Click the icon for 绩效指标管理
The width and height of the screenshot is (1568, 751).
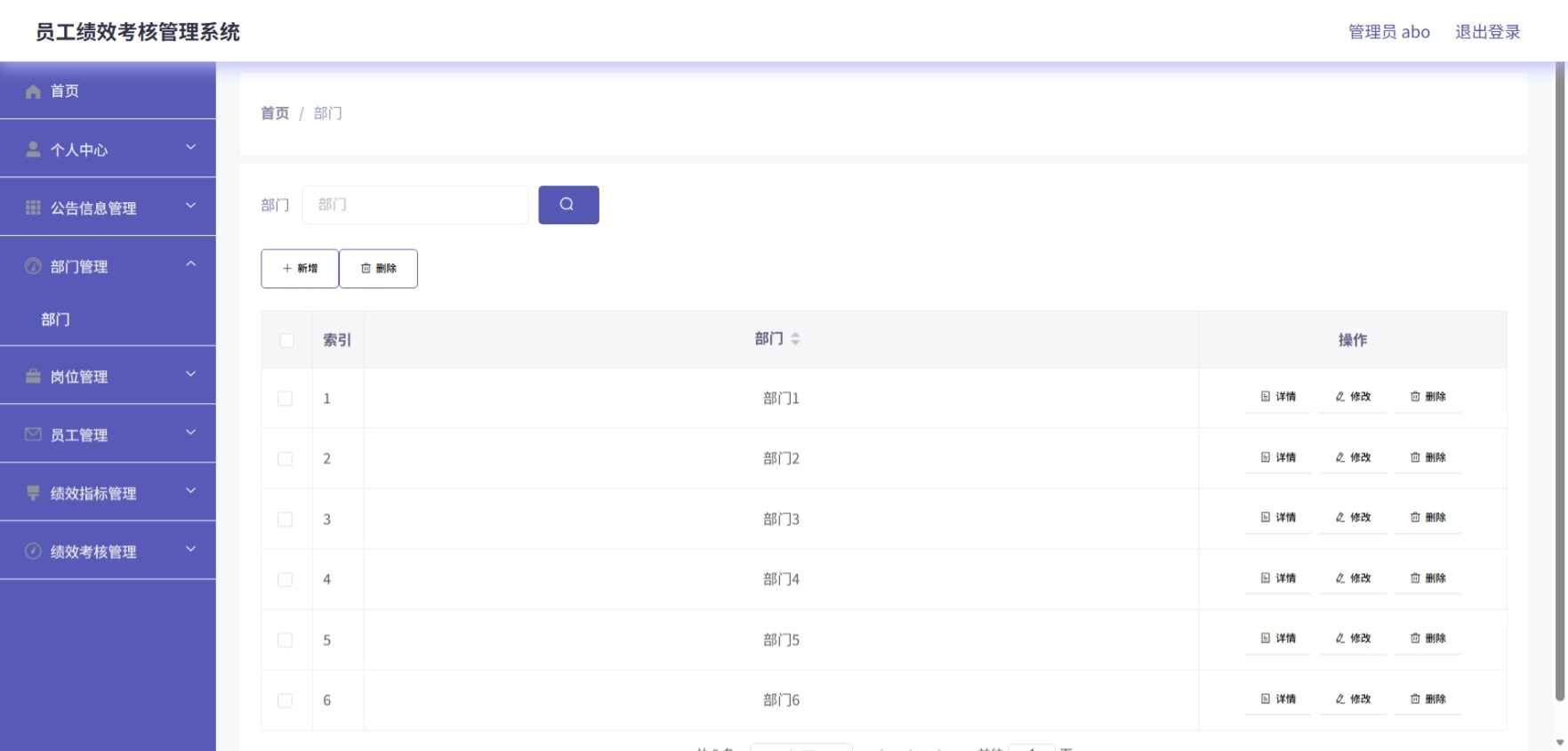[x=33, y=493]
